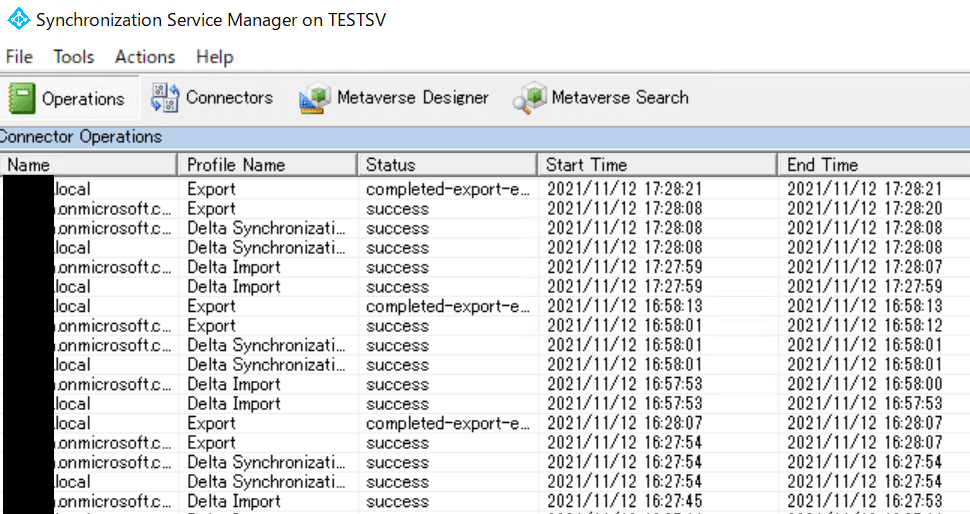The width and height of the screenshot is (970, 514).
Task: Click Connectors toolbar label
Action: click(x=230, y=98)
